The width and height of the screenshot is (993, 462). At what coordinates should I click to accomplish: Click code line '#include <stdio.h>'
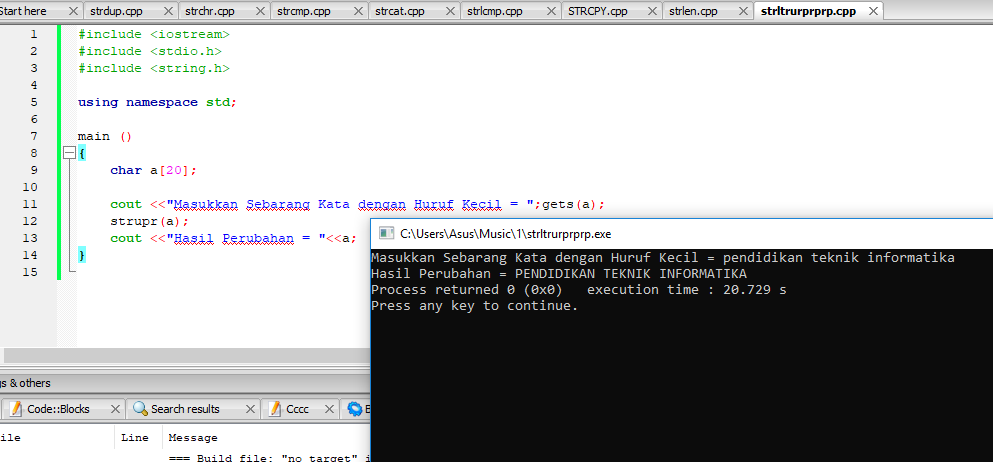point(150,51)
